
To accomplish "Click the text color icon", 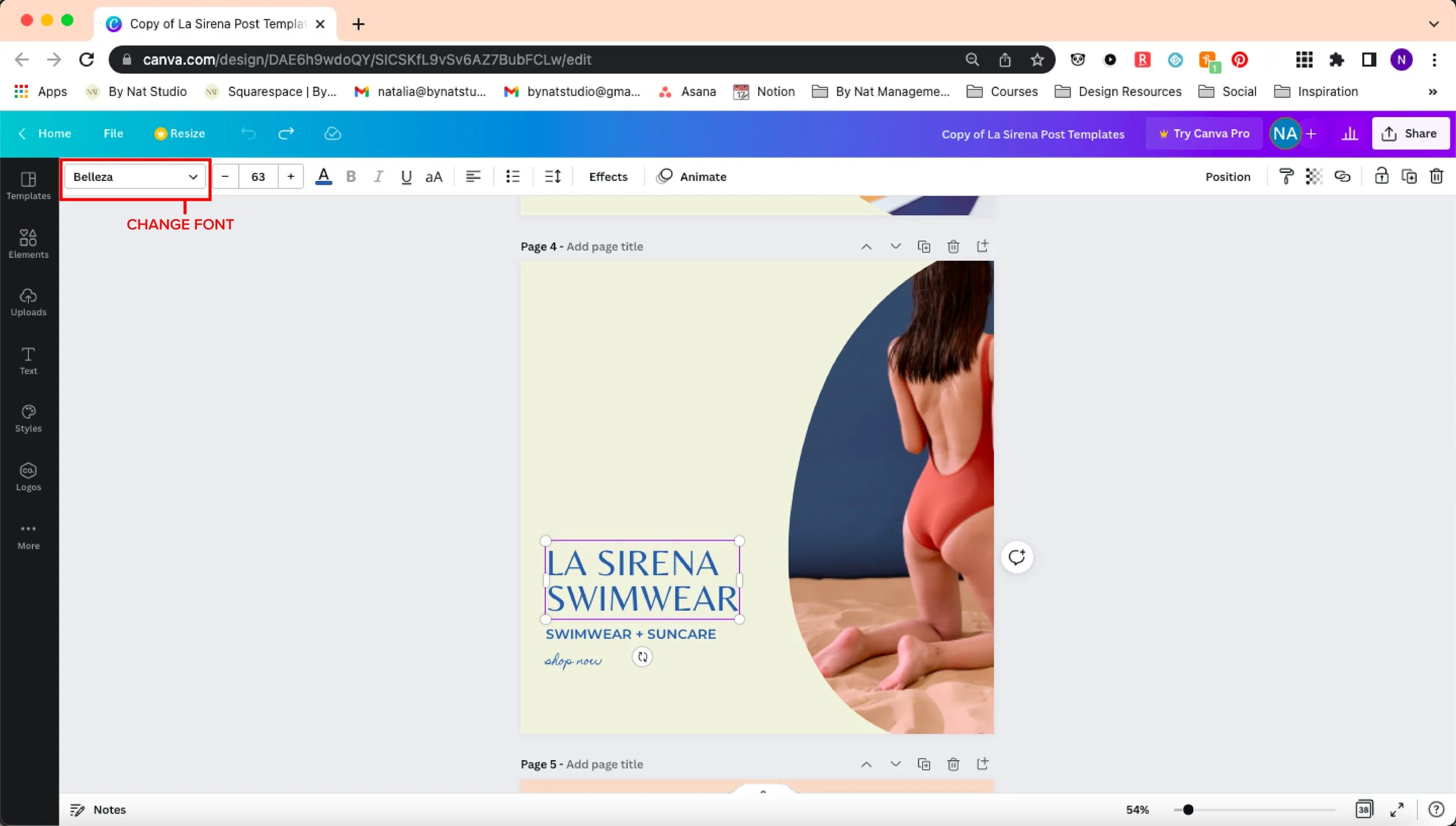I will coord(323,176).
